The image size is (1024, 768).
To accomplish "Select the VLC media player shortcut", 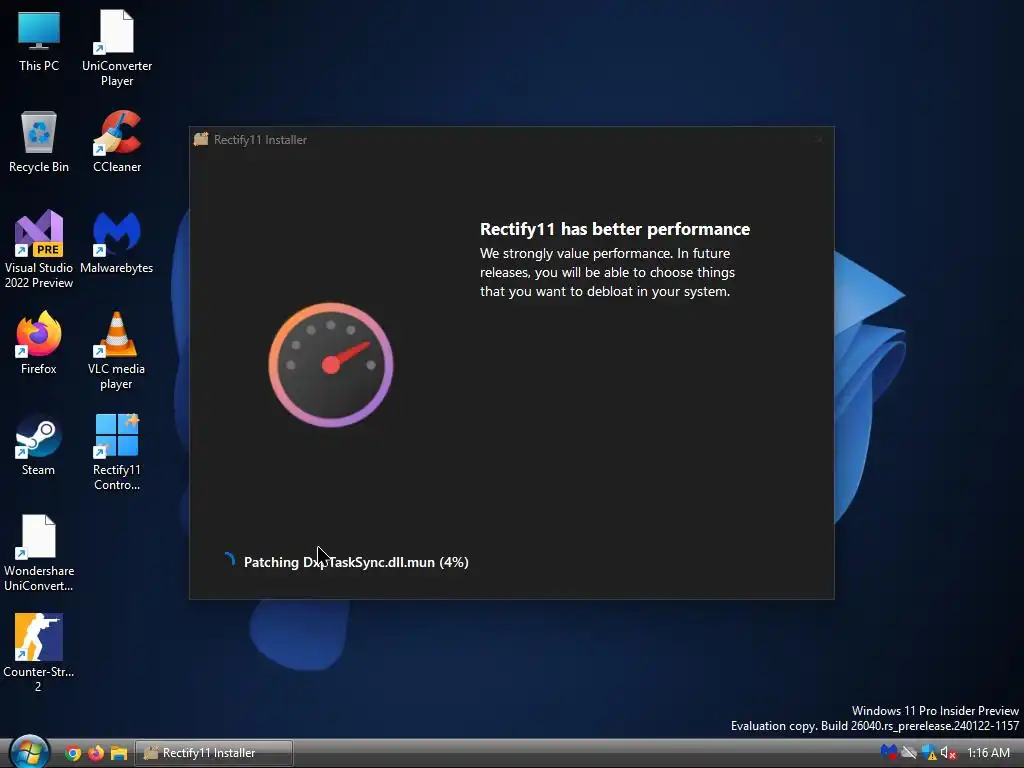I will point(117,351).
